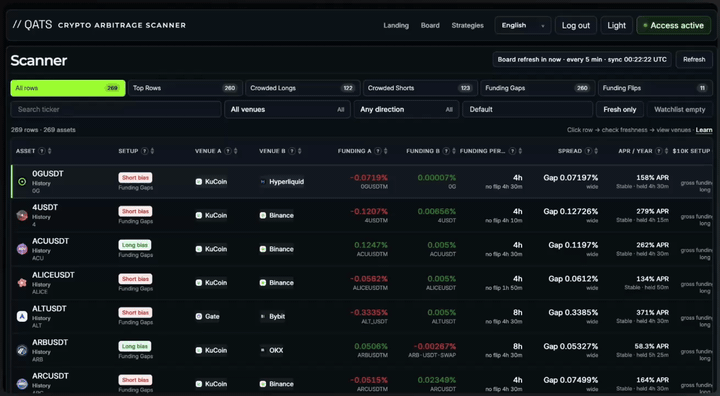The image size is (720, 396).
Task: Click the SPREAD help icon
Action: (x=588, y=151)
